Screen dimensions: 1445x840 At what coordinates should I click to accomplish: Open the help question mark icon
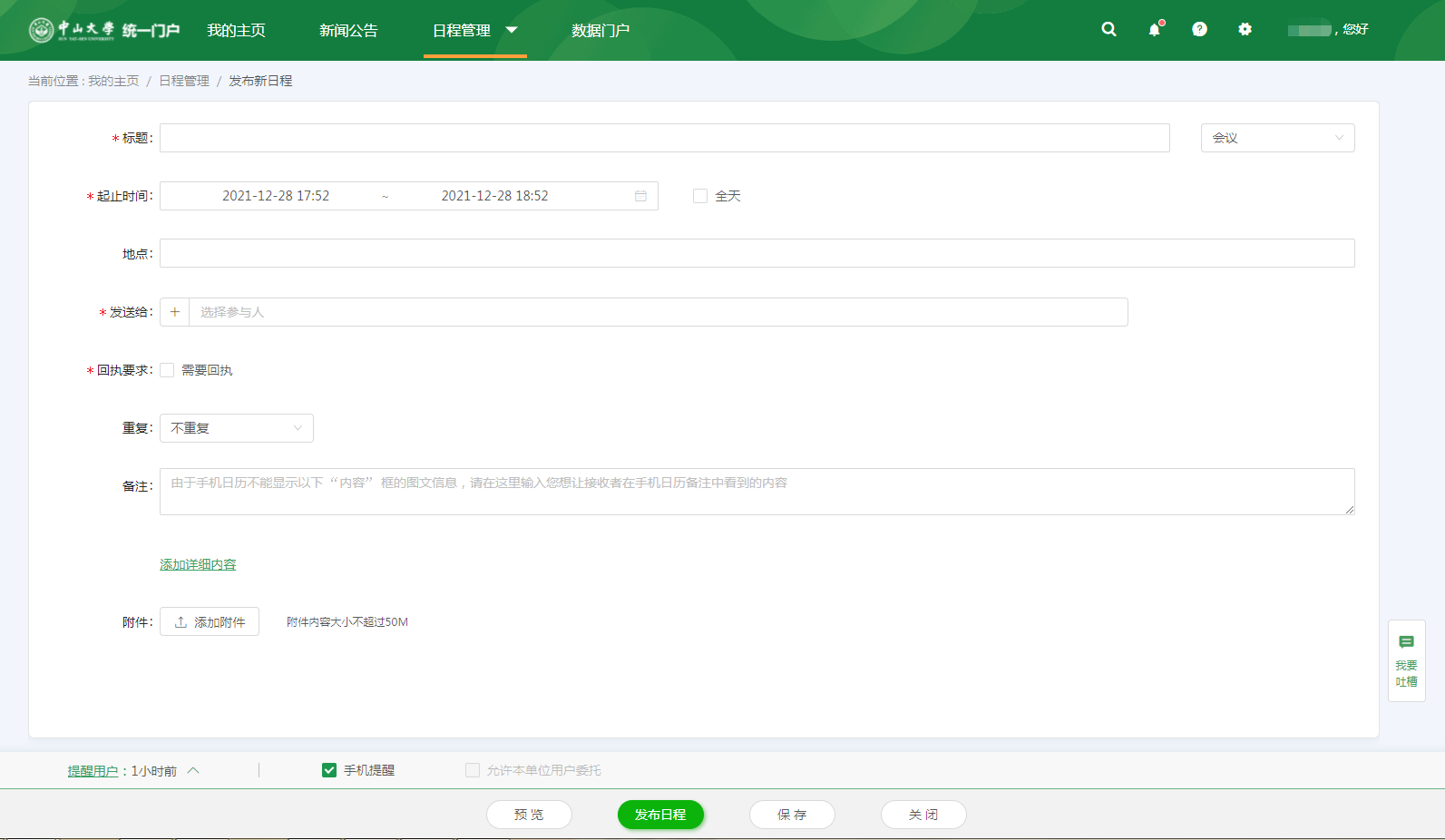click(x=1199, y=29)
